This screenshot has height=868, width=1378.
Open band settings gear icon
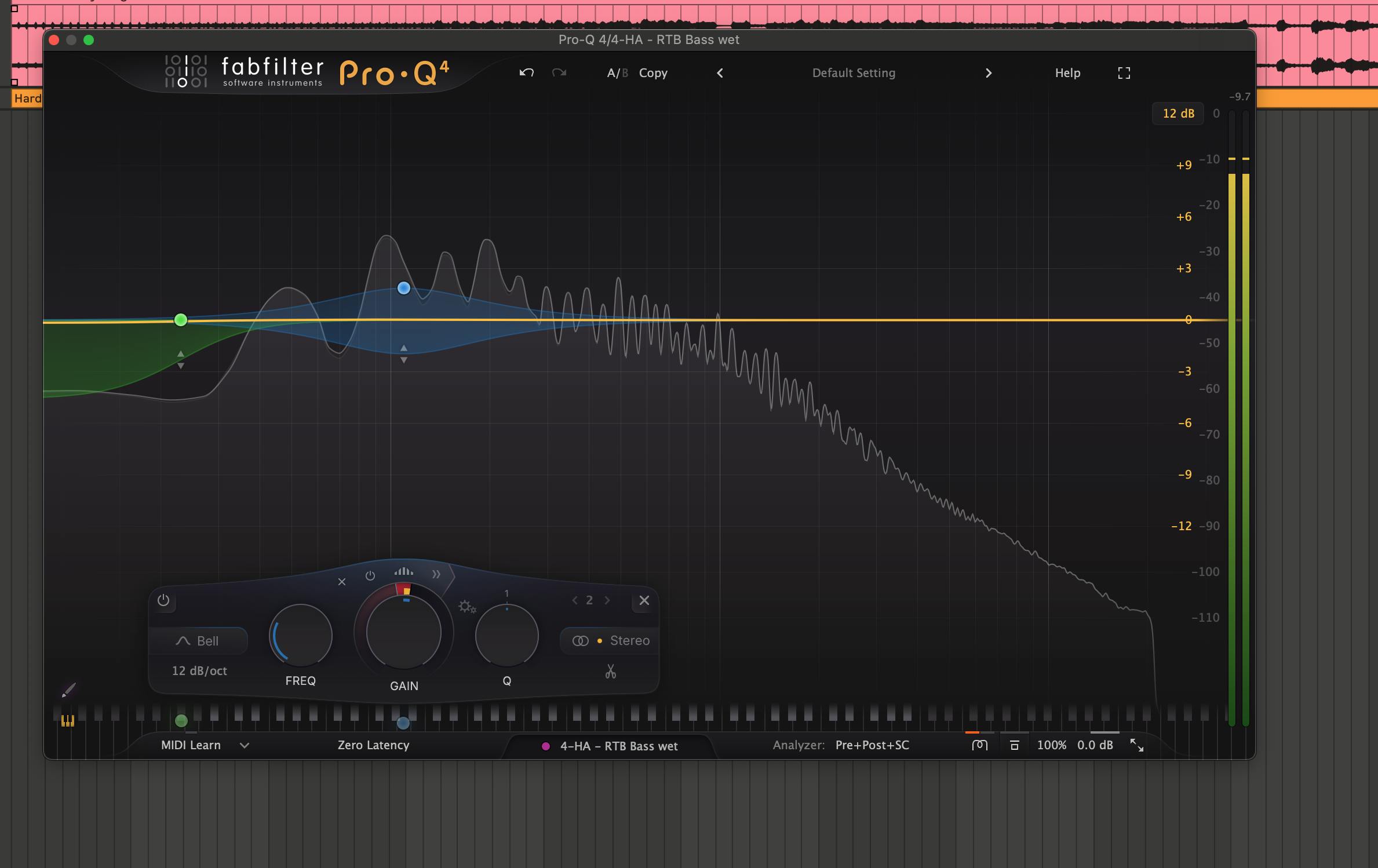point(466,607)
